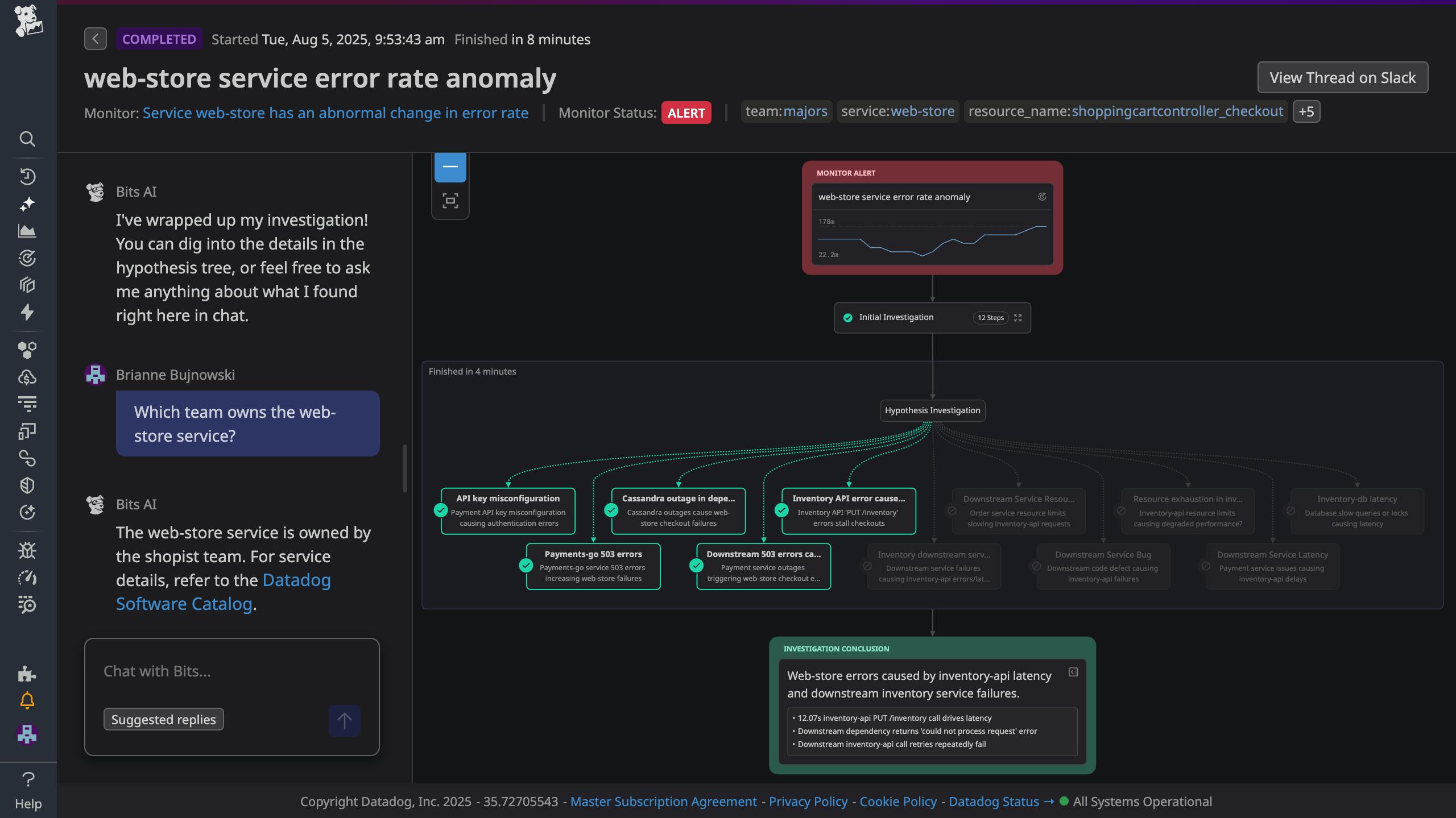Screen dimensions: 1456x818
Task: Navigate back with the arrow near COMPLETED badge
Action: [x=95, y=39]
